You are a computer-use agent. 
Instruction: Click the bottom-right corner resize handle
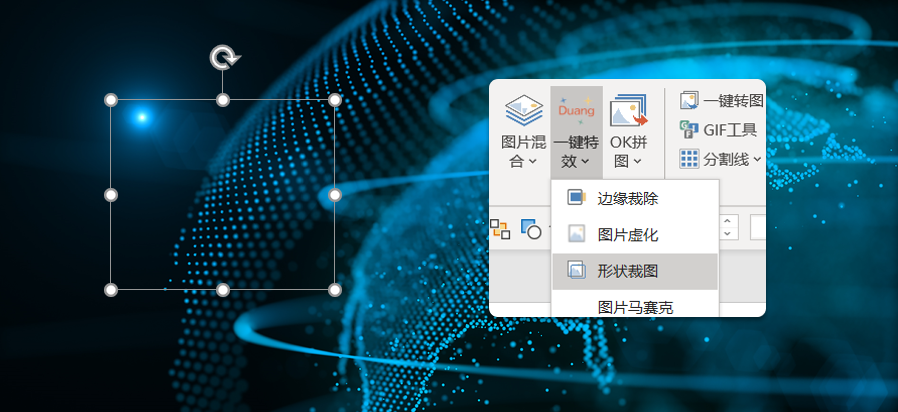pyautogui.click(x=335, y=289)
